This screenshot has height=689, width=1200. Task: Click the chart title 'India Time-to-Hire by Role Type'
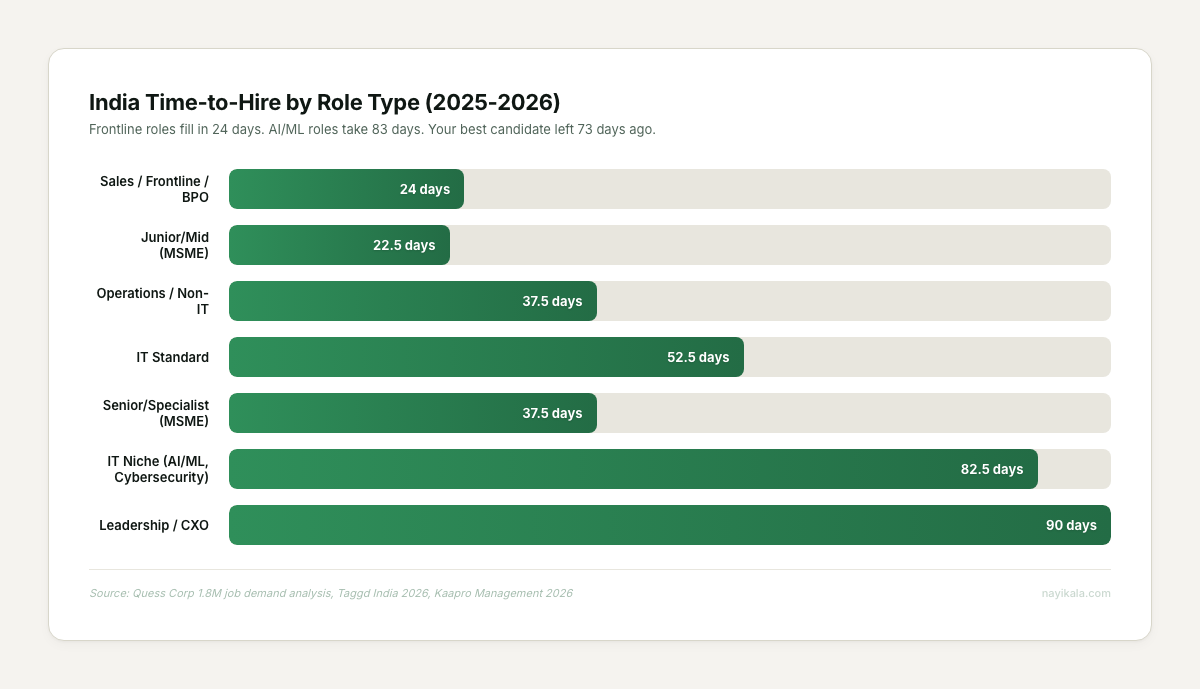click(x=324, y=102)
